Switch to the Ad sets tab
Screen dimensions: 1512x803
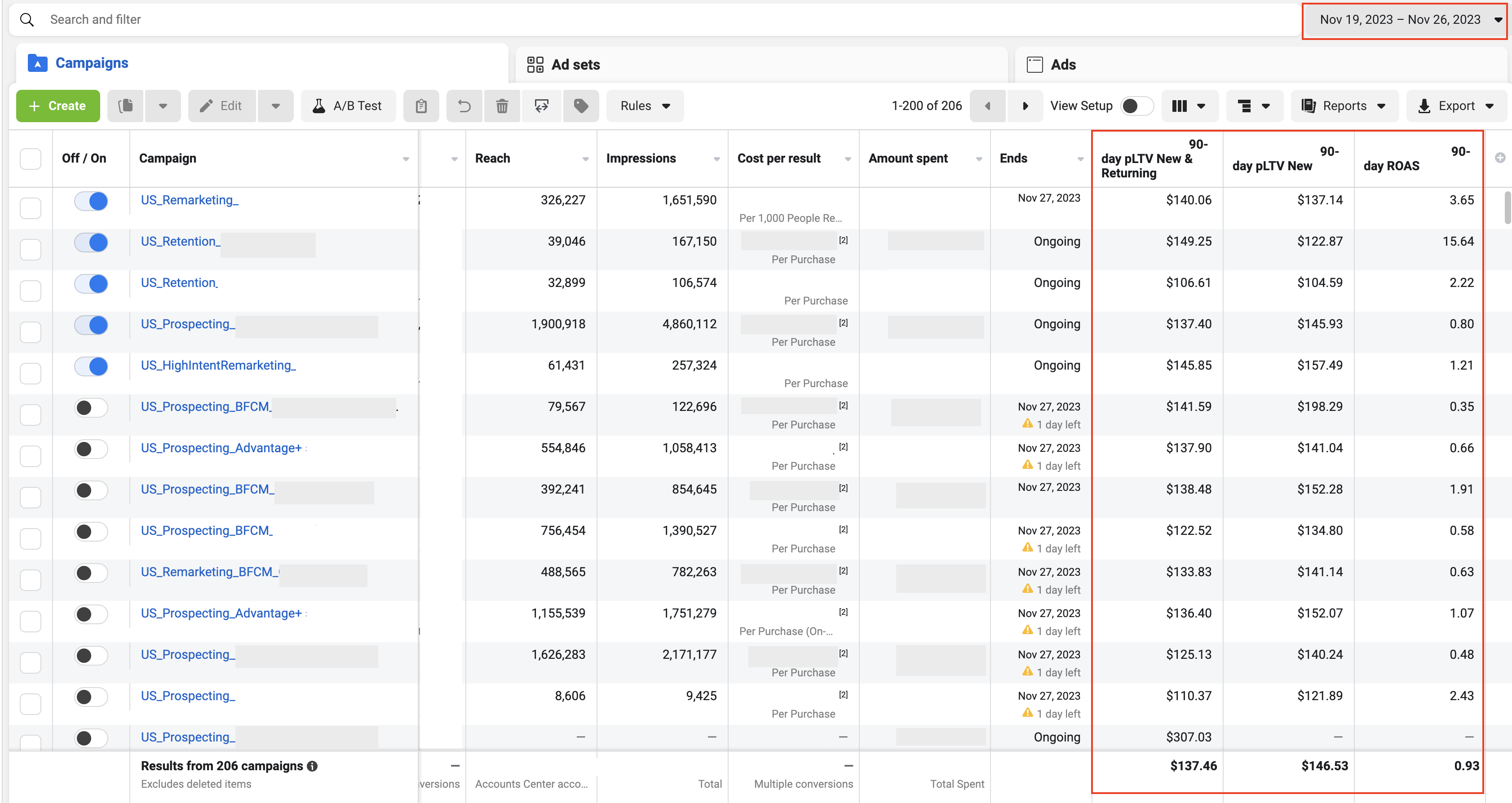pyautogui.click(x=761, y=65)
